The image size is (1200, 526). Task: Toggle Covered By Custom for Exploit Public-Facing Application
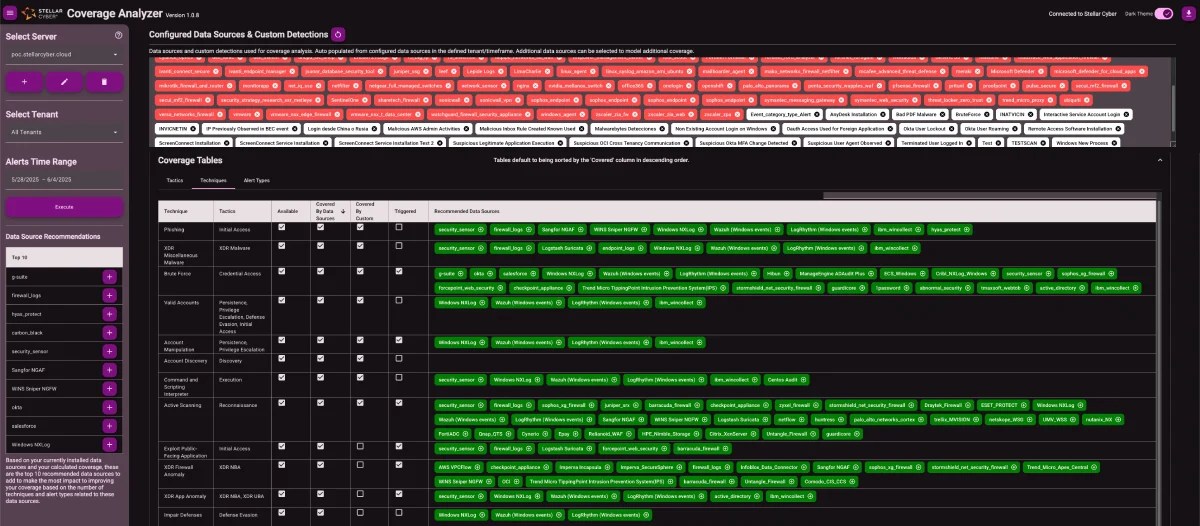[x=361, y=446]
